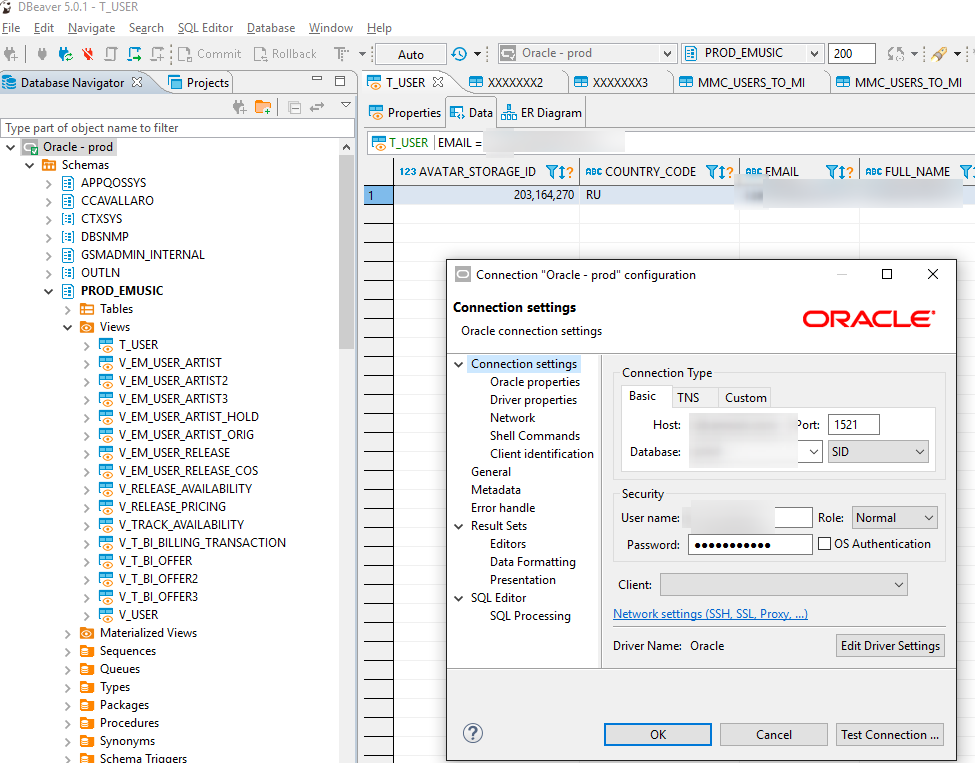Toggle the OS Authentication checkbox
Screen dimensions: 975x763
[x=825, y=544]
